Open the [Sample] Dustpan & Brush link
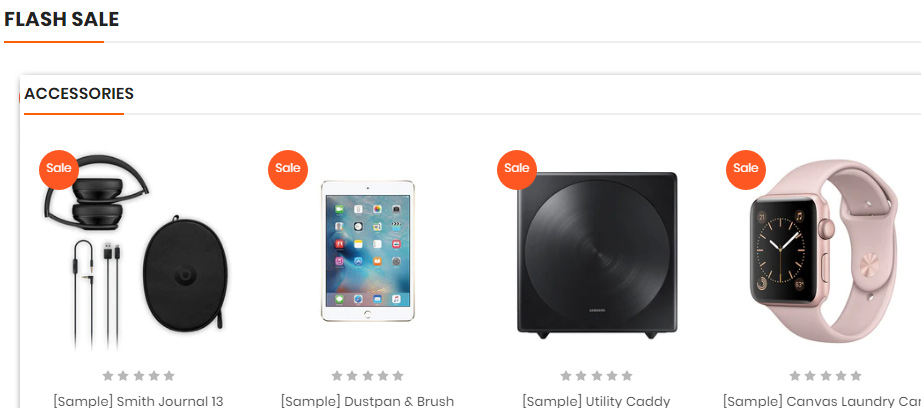The height and width of the screenshot is (408, 921). (x=367, y=402)
